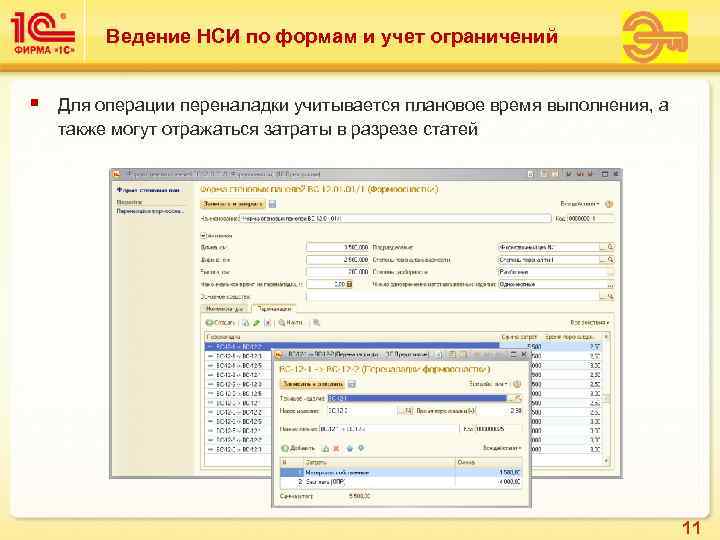Switch to the Переналадки tab
Screen dimensions: 720x540
pos(274,309)
